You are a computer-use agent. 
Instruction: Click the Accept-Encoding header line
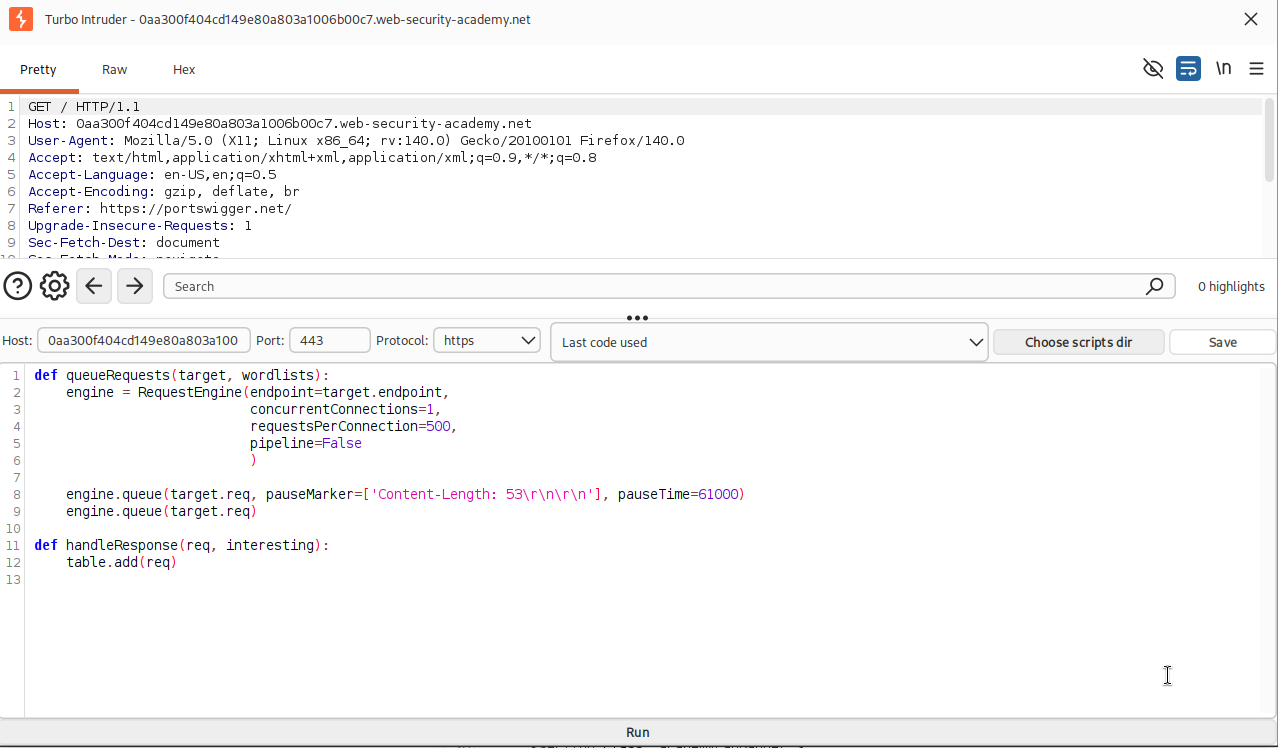164,192
